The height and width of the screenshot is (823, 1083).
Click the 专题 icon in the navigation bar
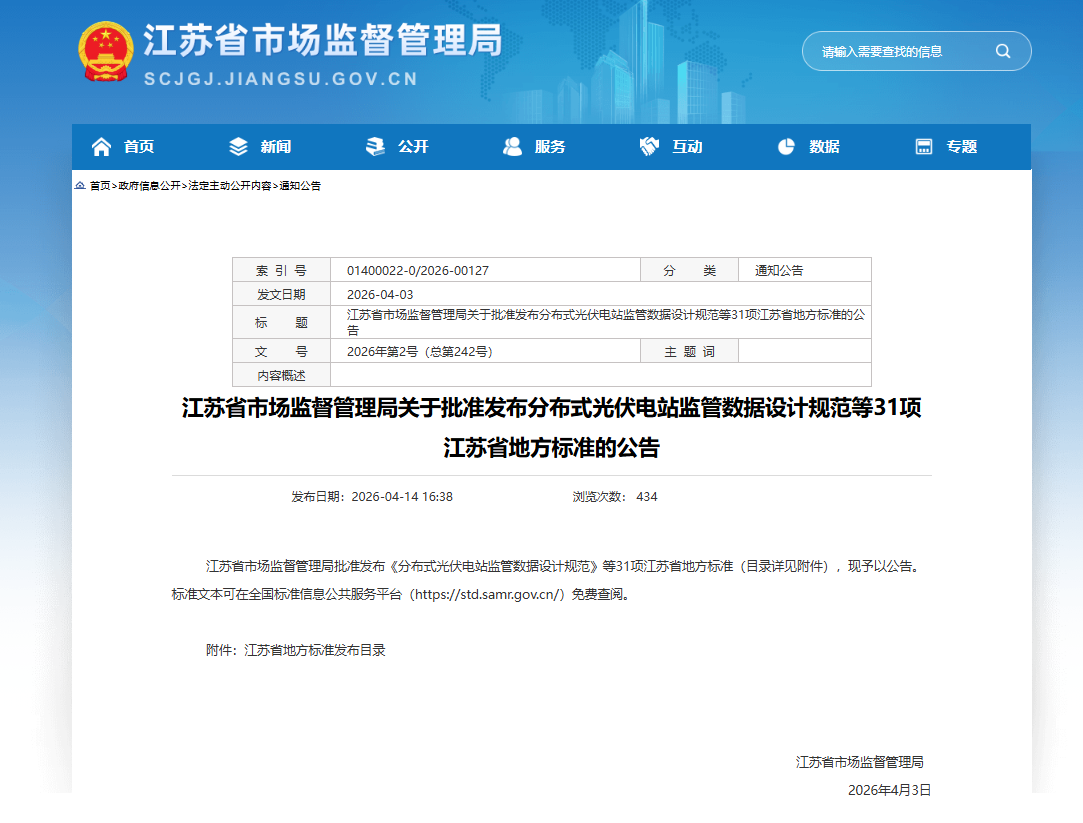[x=924, y=147]
